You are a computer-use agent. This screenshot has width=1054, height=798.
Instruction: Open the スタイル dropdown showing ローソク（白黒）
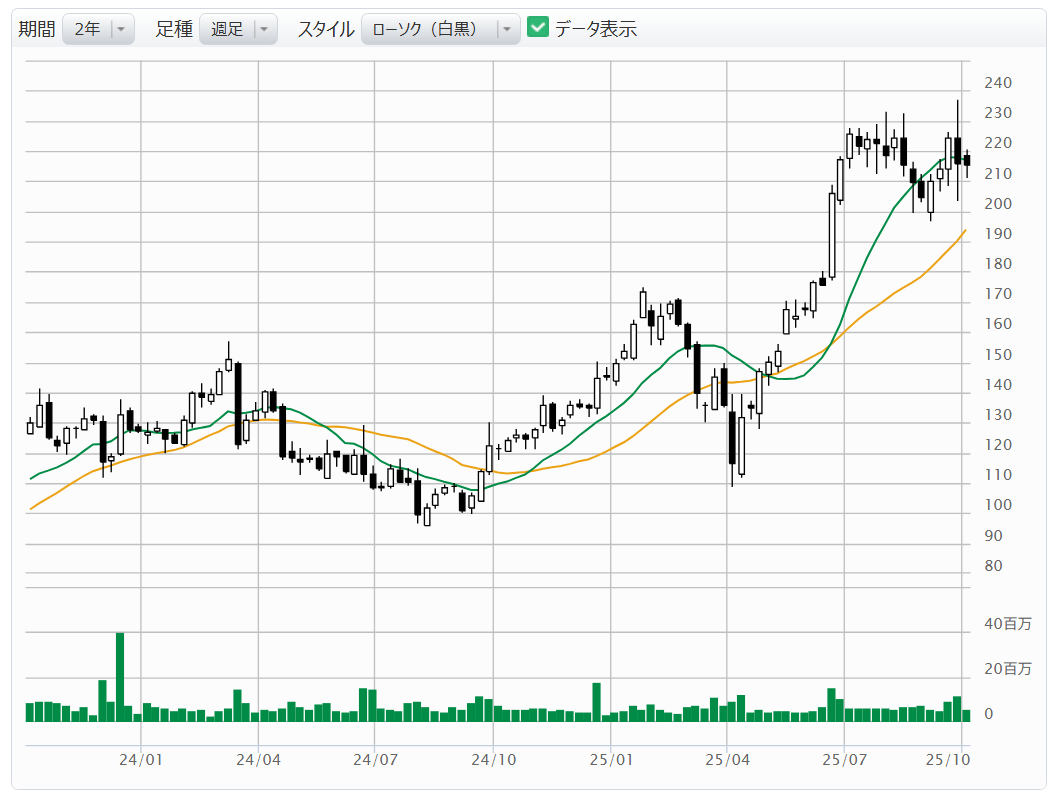(x=440, y=29)
